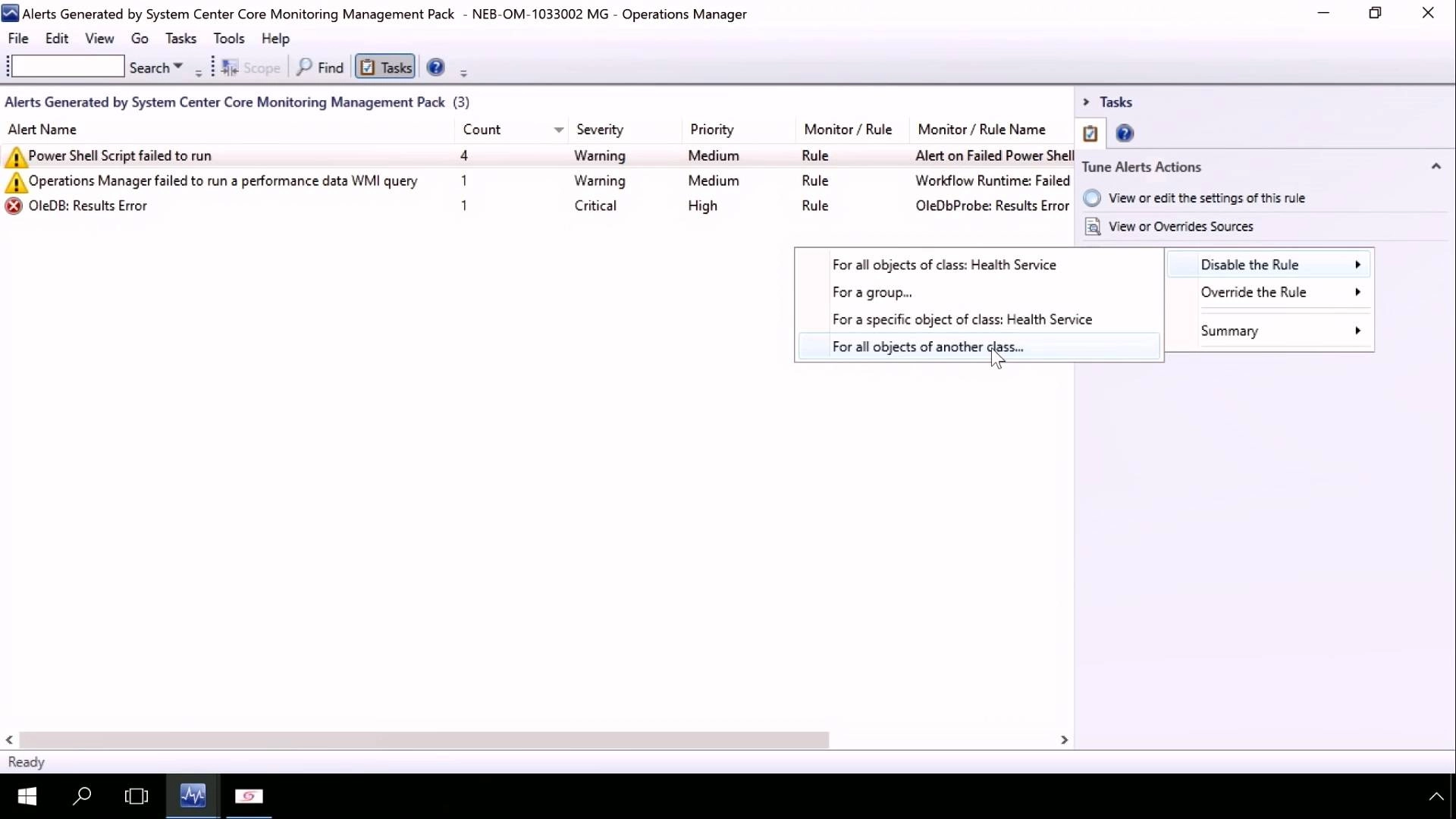Open the Help menu

[x=275, y=38]
